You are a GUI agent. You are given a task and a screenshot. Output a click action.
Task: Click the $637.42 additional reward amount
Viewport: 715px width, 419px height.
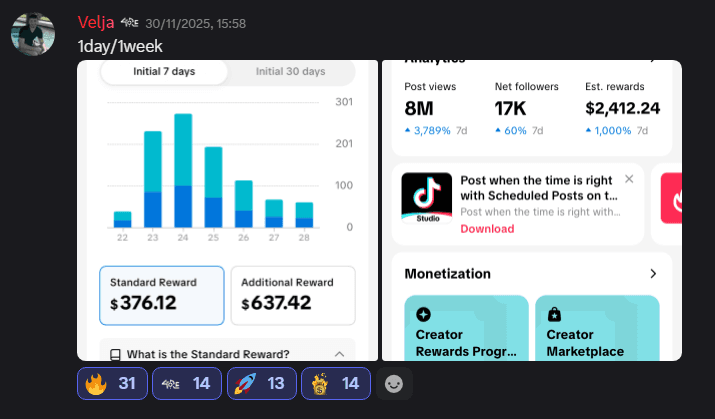[x=276, y=303]
